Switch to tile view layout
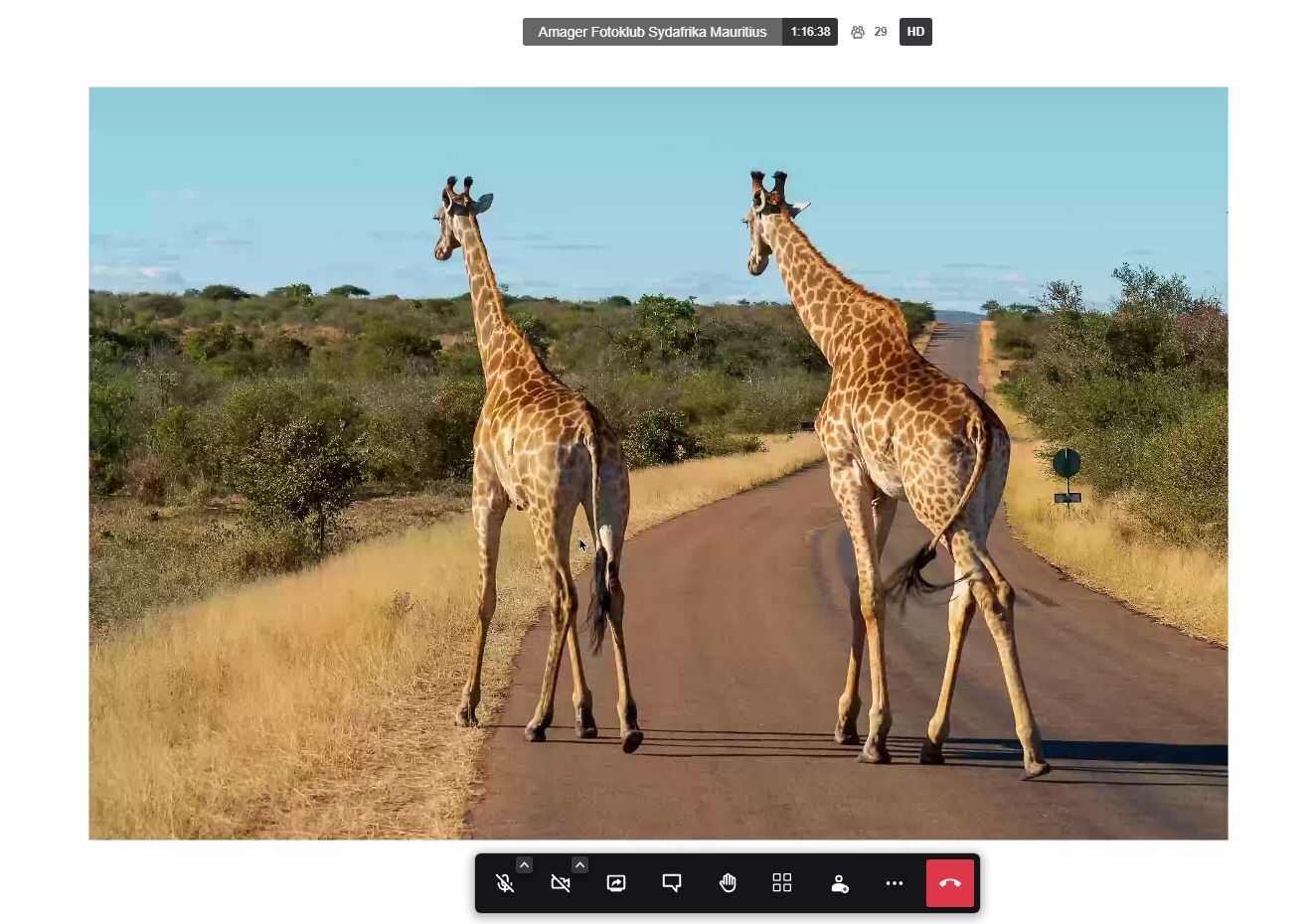 tap(782, 883)
